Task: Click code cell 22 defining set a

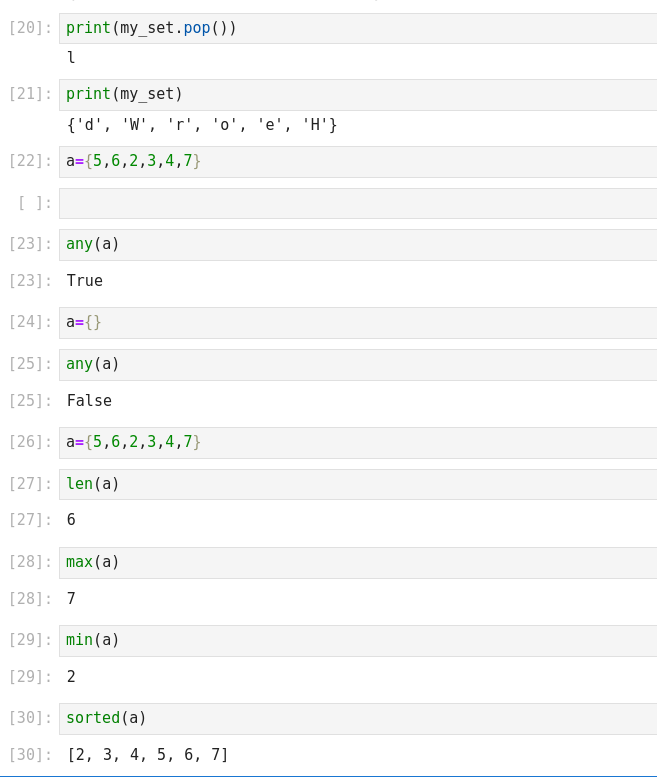Action: coord(360,161)
